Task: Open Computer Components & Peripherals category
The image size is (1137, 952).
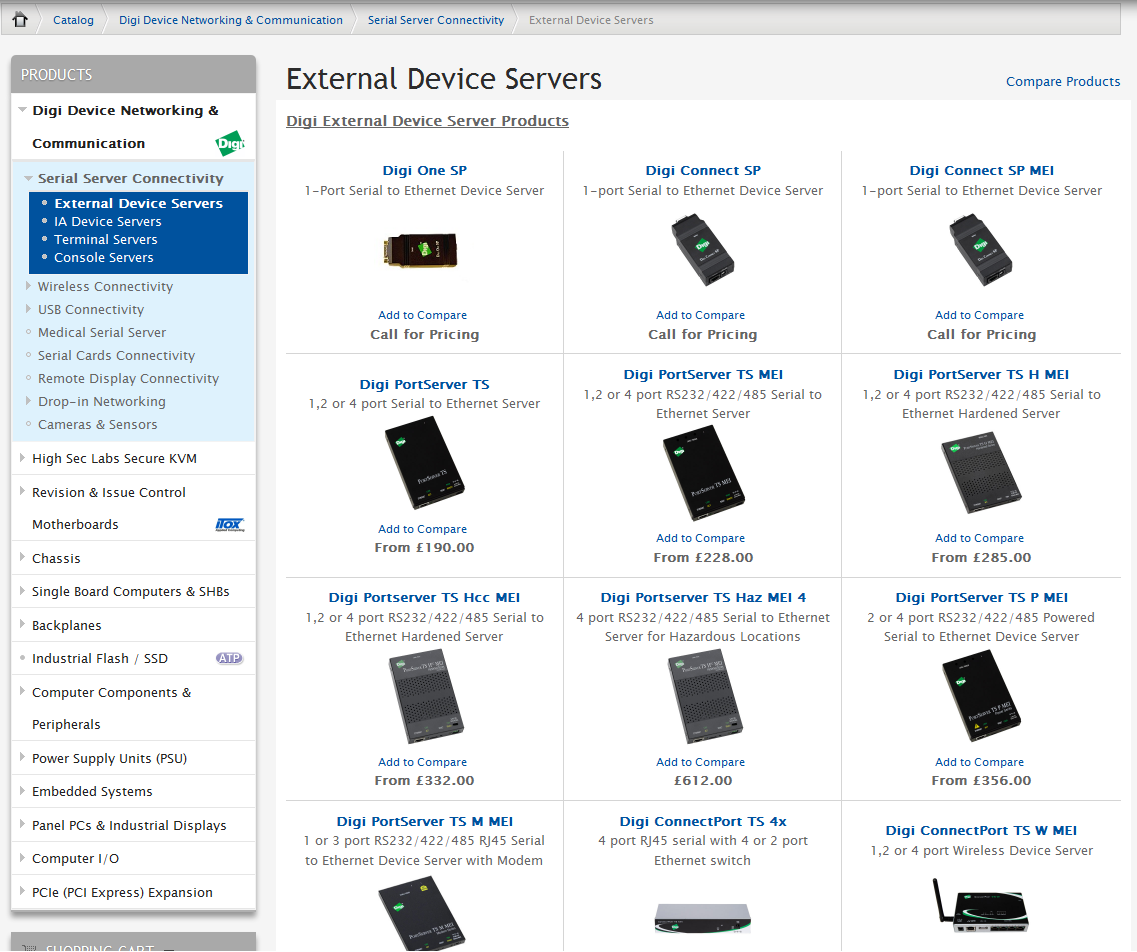Action: pos(112,708)
